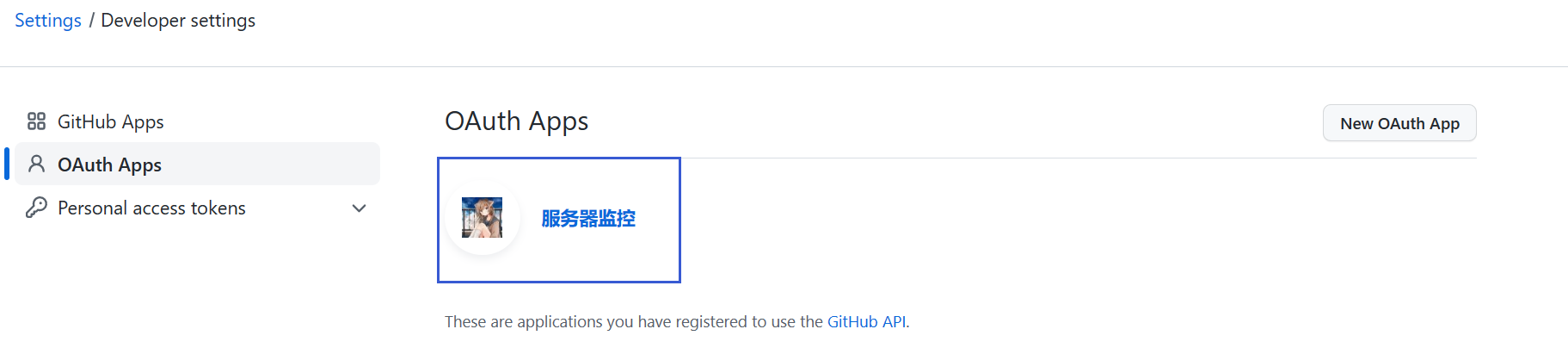Viewport: 1568px width, 354px height.
Task: Open the 服务器监控 application link
Action: tap(588, 219)
